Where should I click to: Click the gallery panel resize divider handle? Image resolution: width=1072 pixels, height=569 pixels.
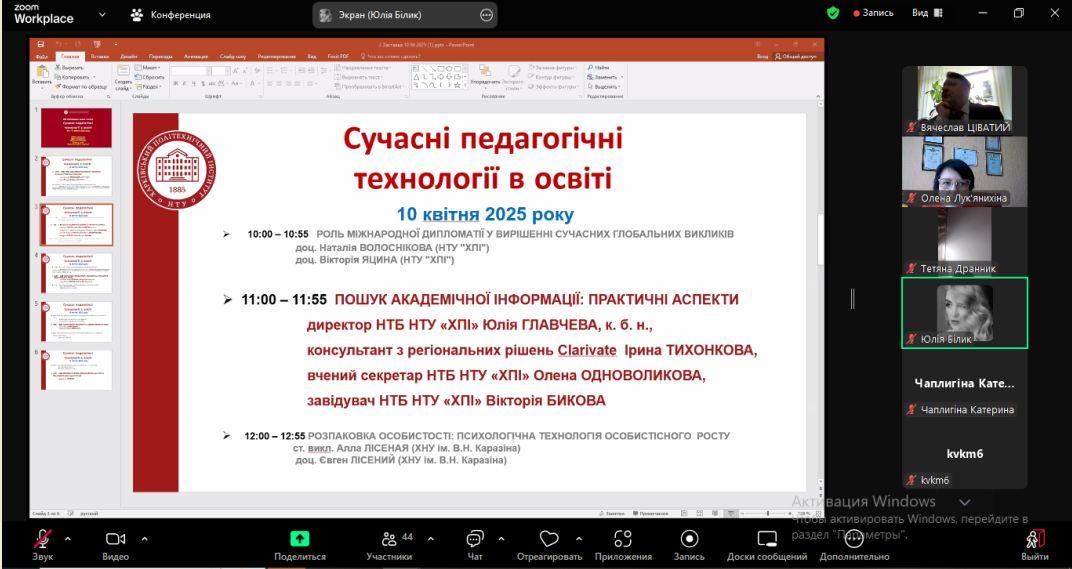[x=852, y=298]
